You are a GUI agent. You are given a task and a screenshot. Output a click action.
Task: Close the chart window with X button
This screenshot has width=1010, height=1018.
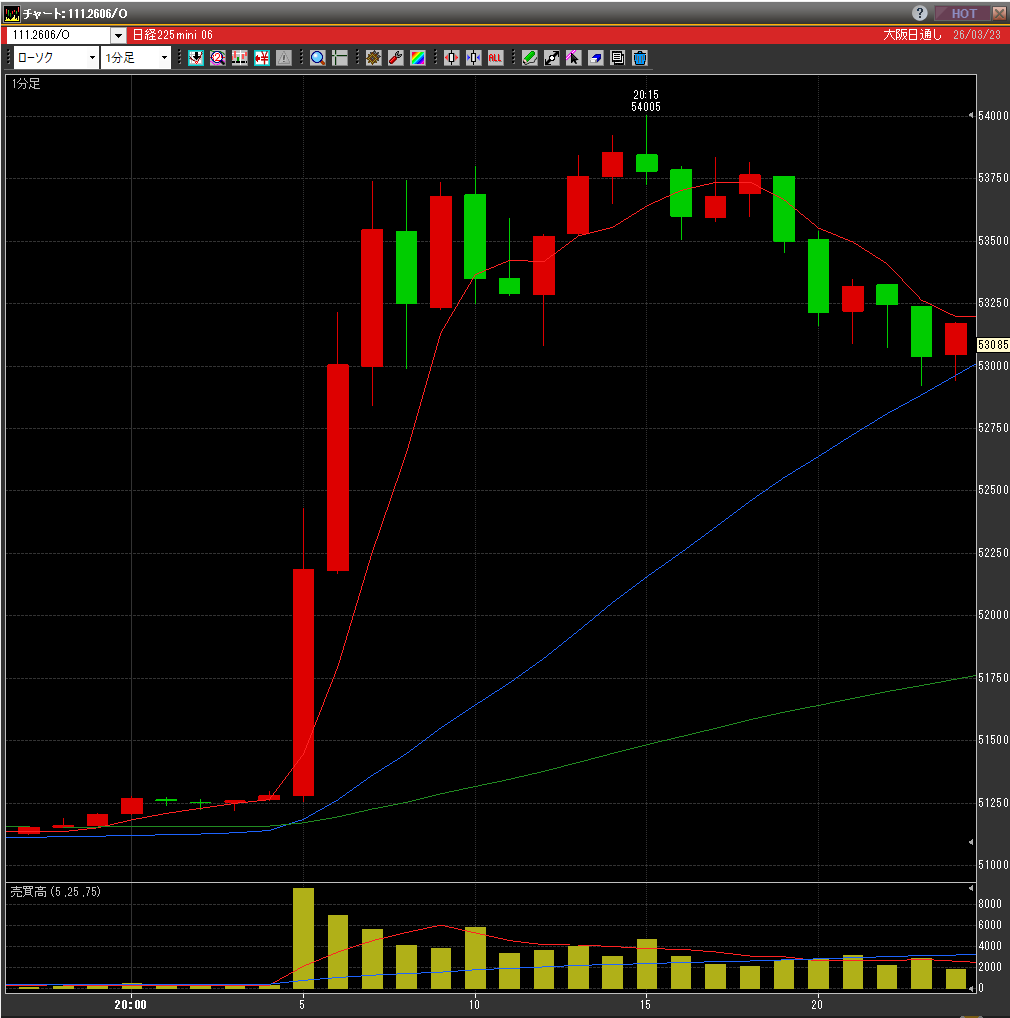click(999, 13)
